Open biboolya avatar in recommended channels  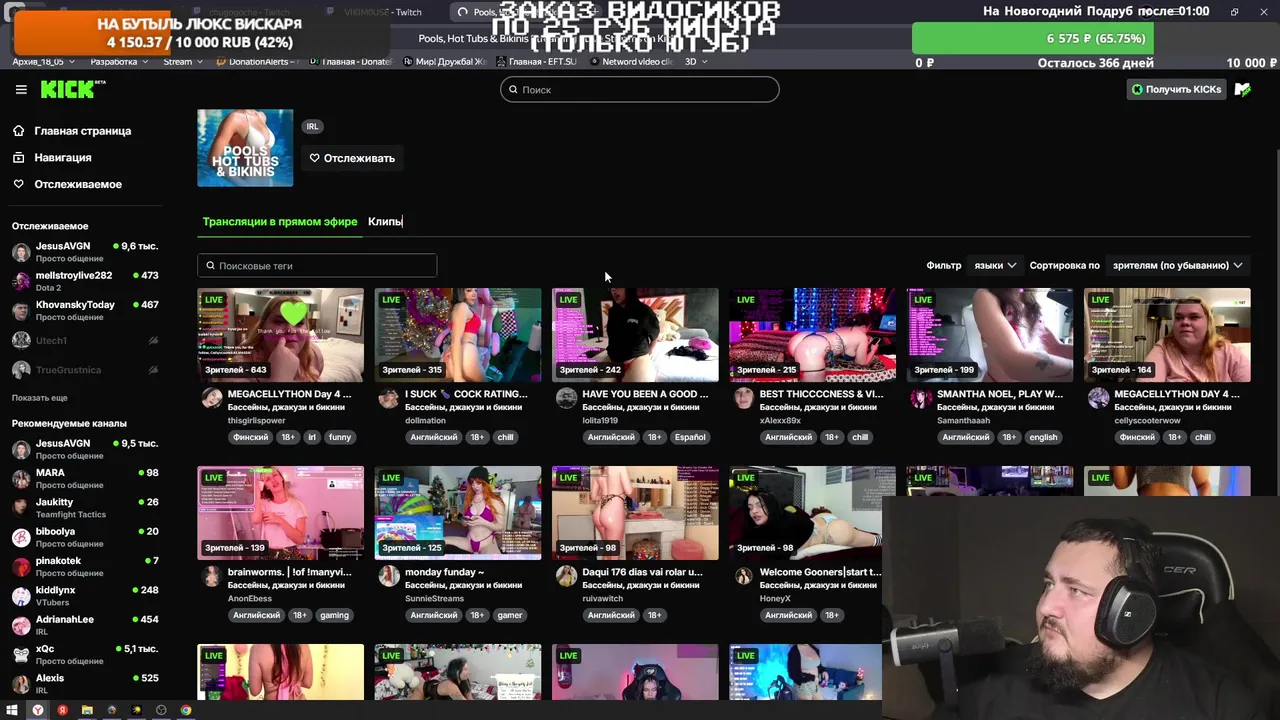click(21, 537)
